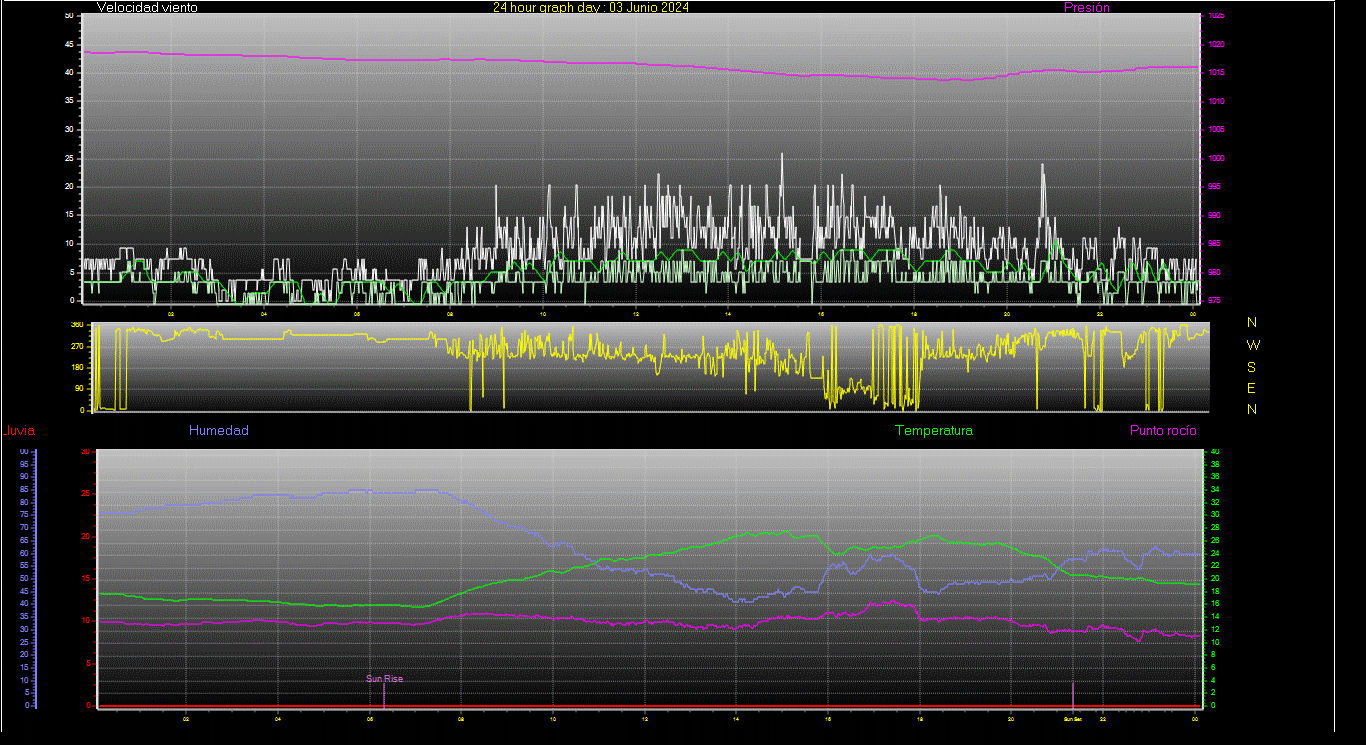Screen dimensions: 1366x745
Task: Click the 270 wind direction axis value
Action: pos(77,346)
